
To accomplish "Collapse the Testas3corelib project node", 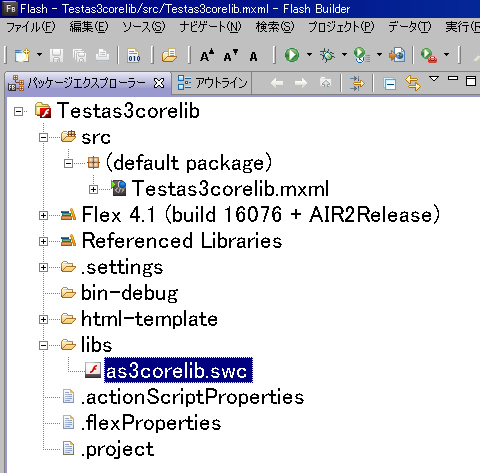I will [x=19, y=111].
